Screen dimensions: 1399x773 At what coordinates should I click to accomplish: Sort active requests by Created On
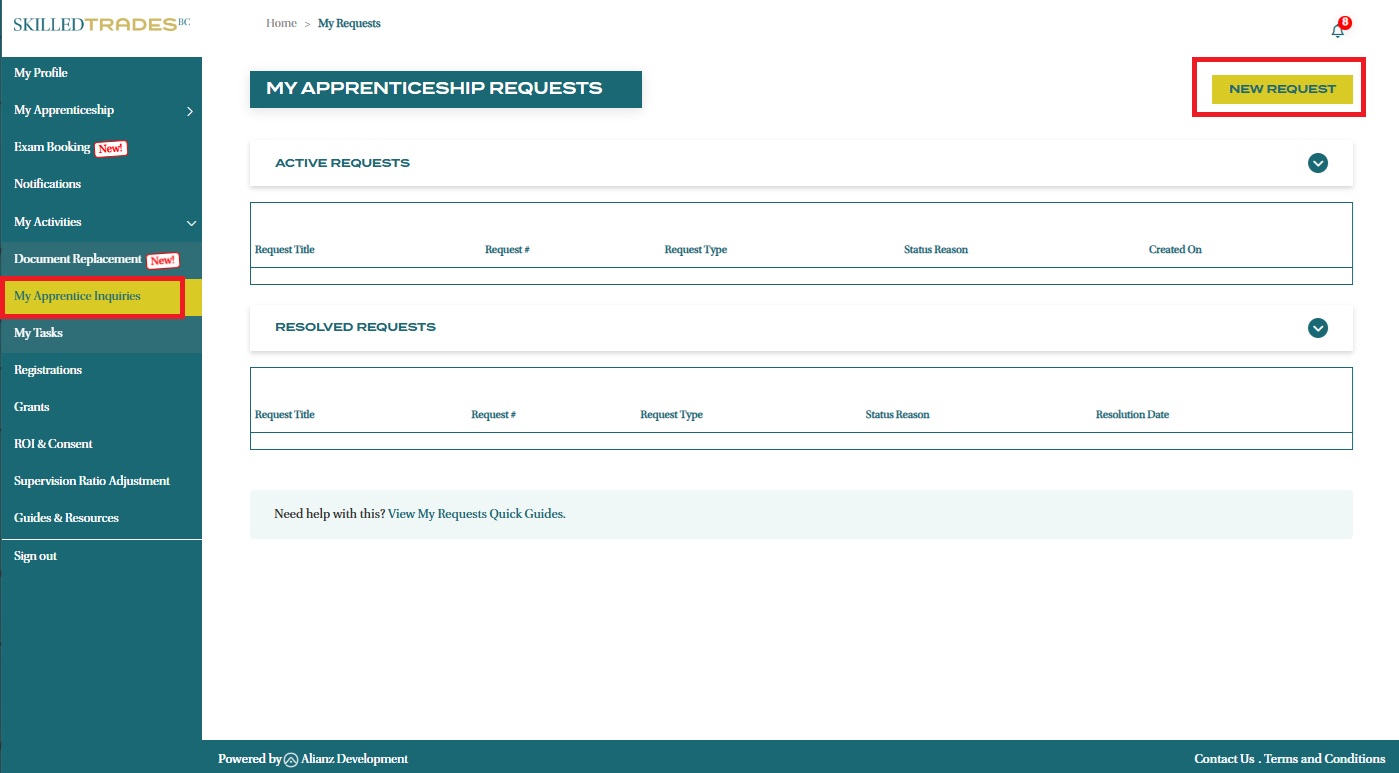point(1174,250)
